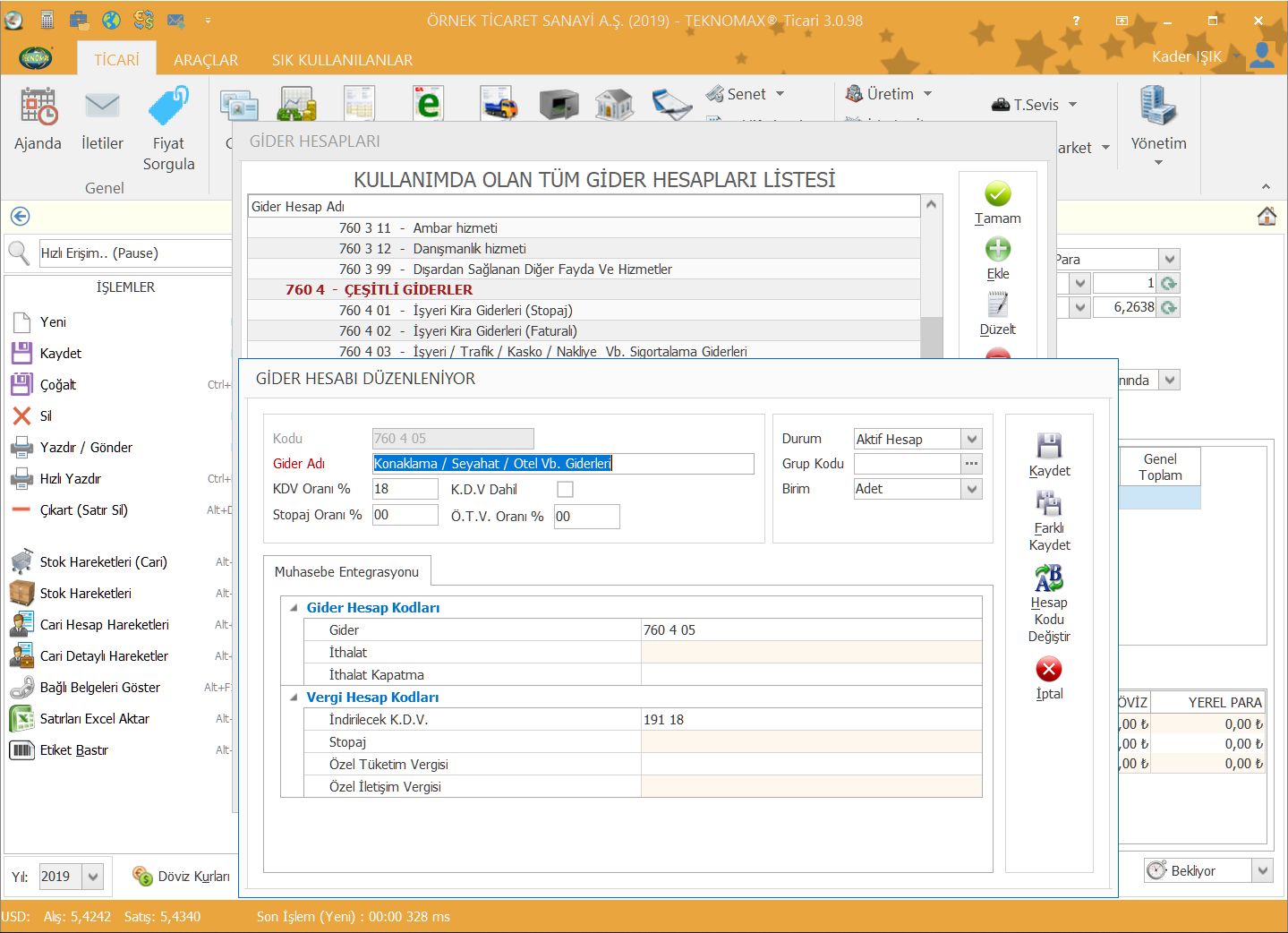1288x933 pixels.
Task: Click the Döviz Kurları button
Action: [x=182, y=877]
